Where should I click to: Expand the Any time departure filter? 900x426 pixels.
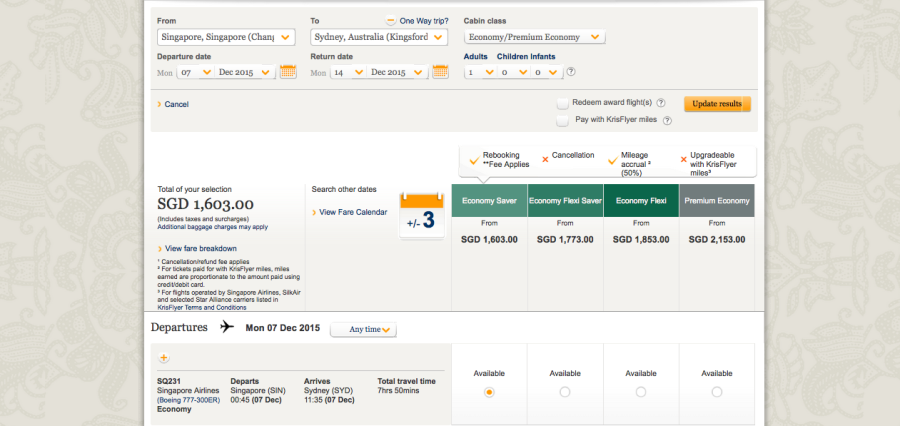click(371, 329)
